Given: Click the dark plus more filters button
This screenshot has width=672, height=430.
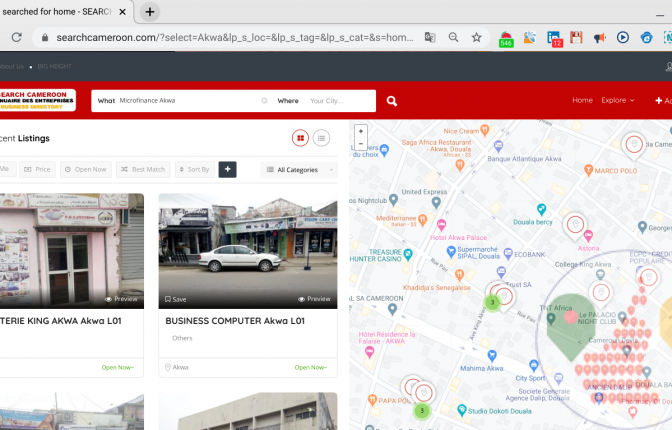Looking at the screenshot, I should pos(228,169).
